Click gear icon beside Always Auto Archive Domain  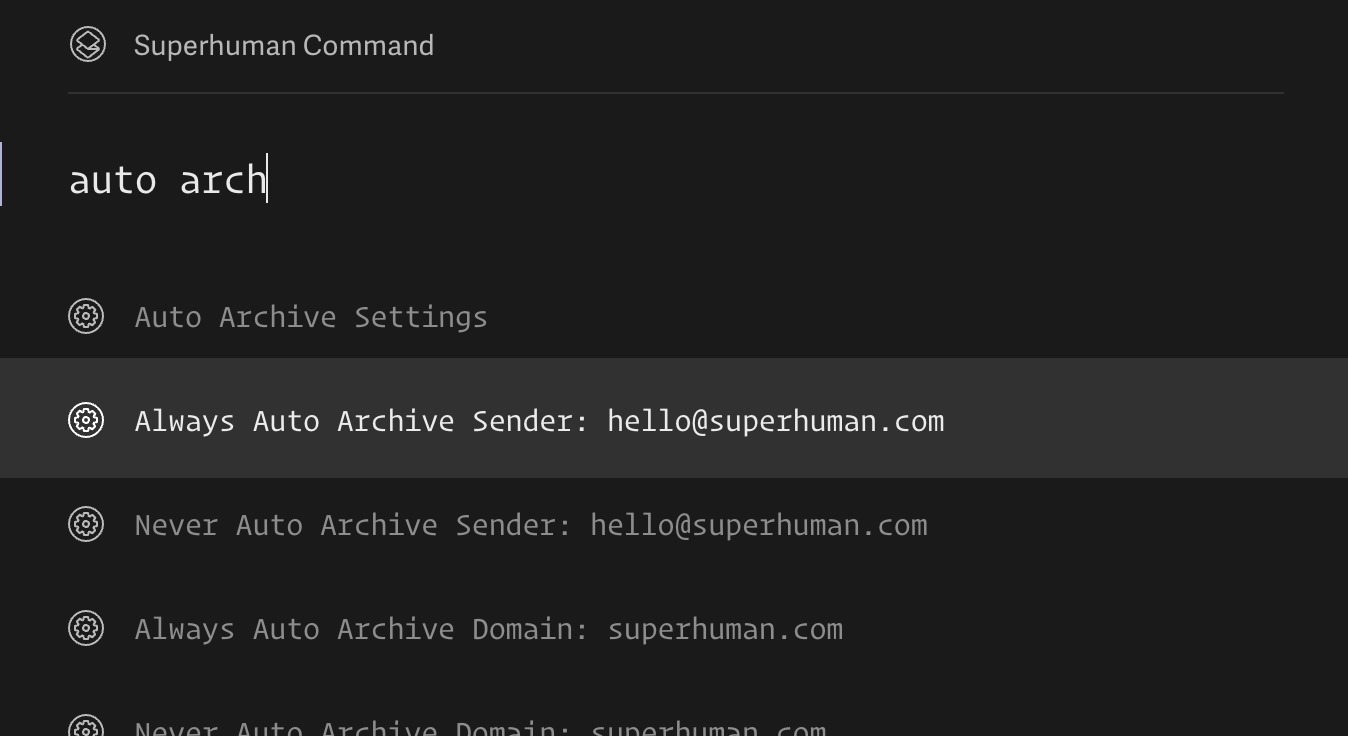point(86,628)
